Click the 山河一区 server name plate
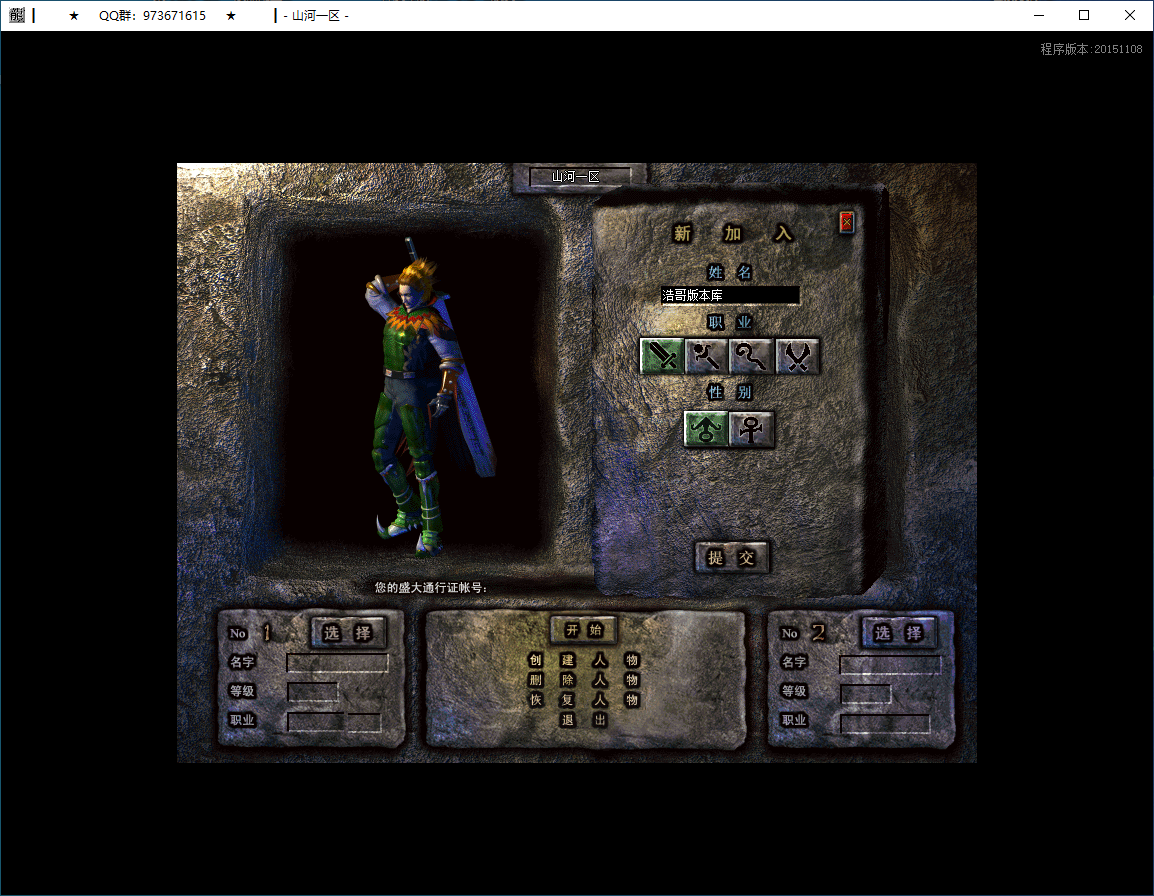Viewport: 1154px width, 896px height. coord(579,177)
